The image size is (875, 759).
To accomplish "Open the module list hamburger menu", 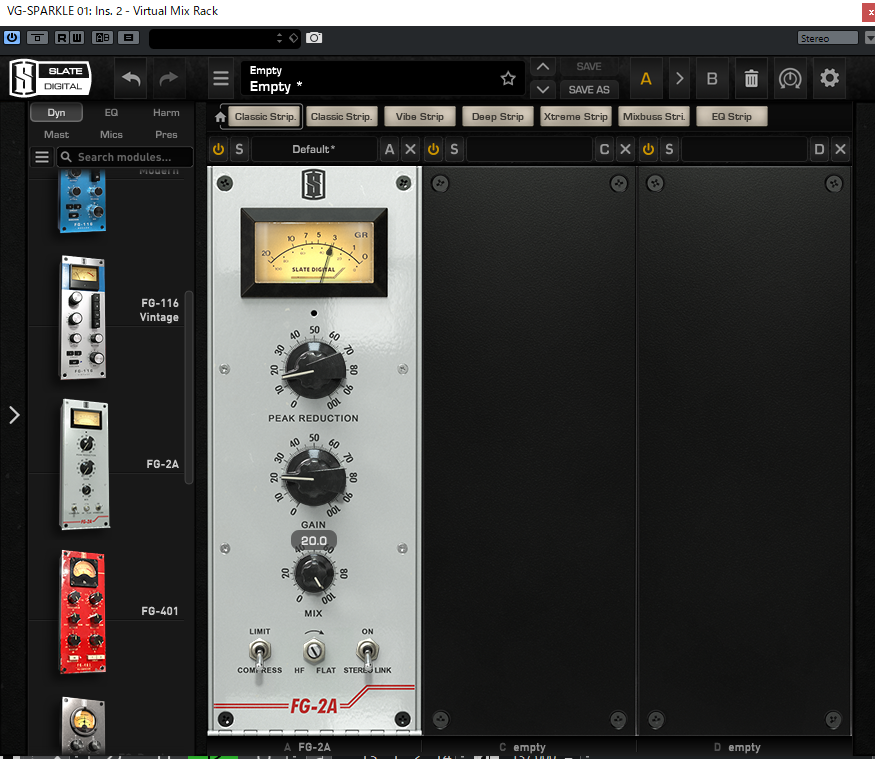I will [42, 157].
